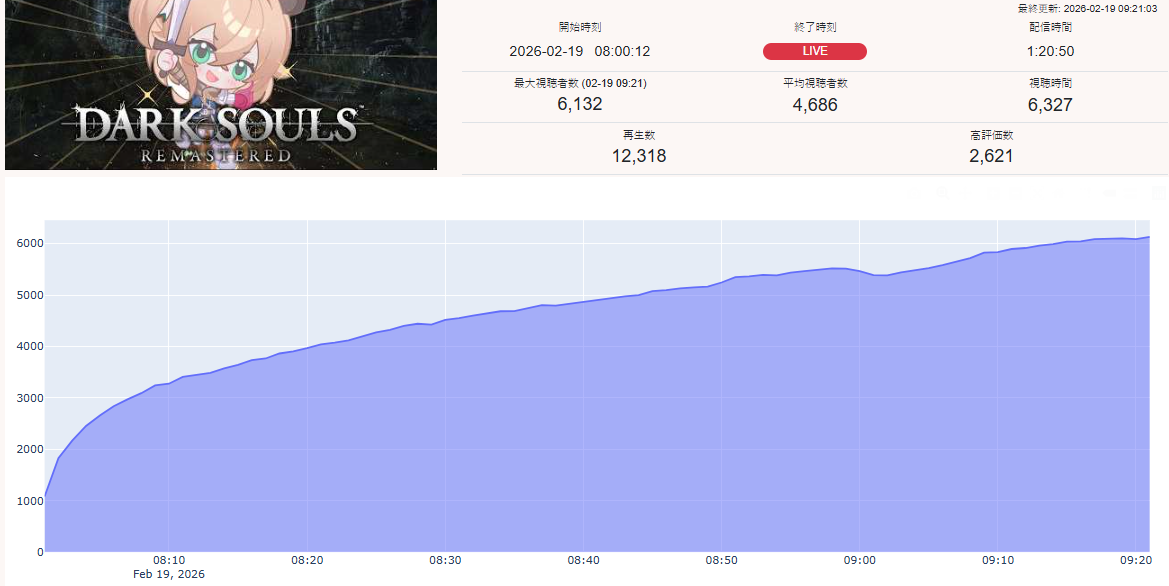Click the watch time value 6,327

(1050, 104)
